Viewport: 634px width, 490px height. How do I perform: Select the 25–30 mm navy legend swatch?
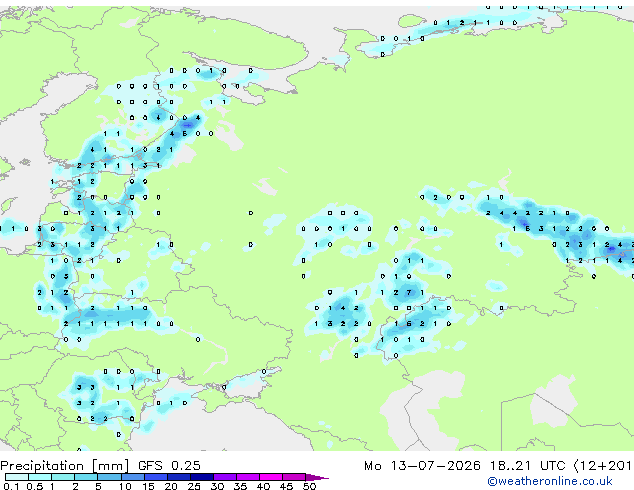[x=202, y=477]
